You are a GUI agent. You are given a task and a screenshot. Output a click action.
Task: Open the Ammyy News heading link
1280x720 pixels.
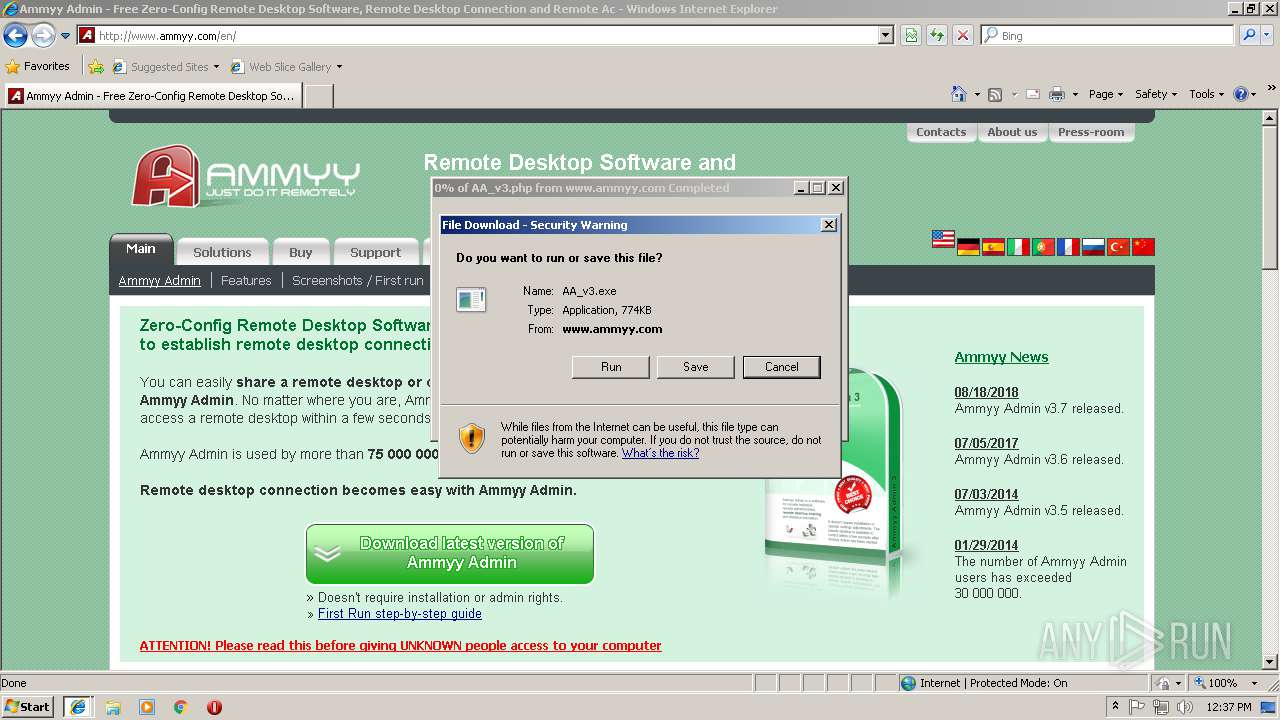[x=1001, y=357]
